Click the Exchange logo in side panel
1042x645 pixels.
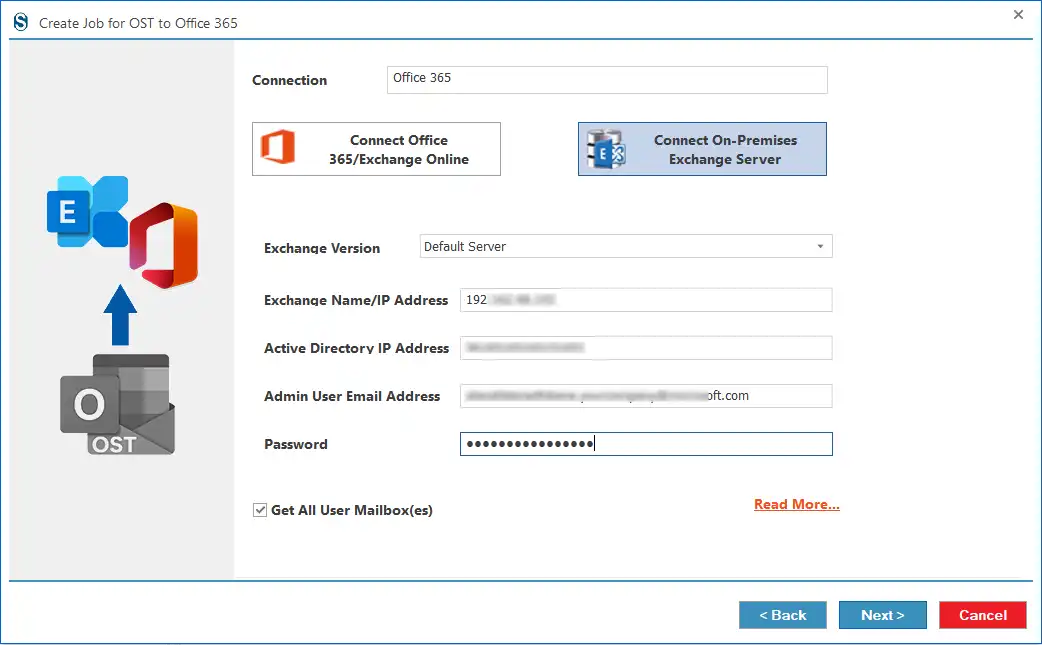(87, 211)
